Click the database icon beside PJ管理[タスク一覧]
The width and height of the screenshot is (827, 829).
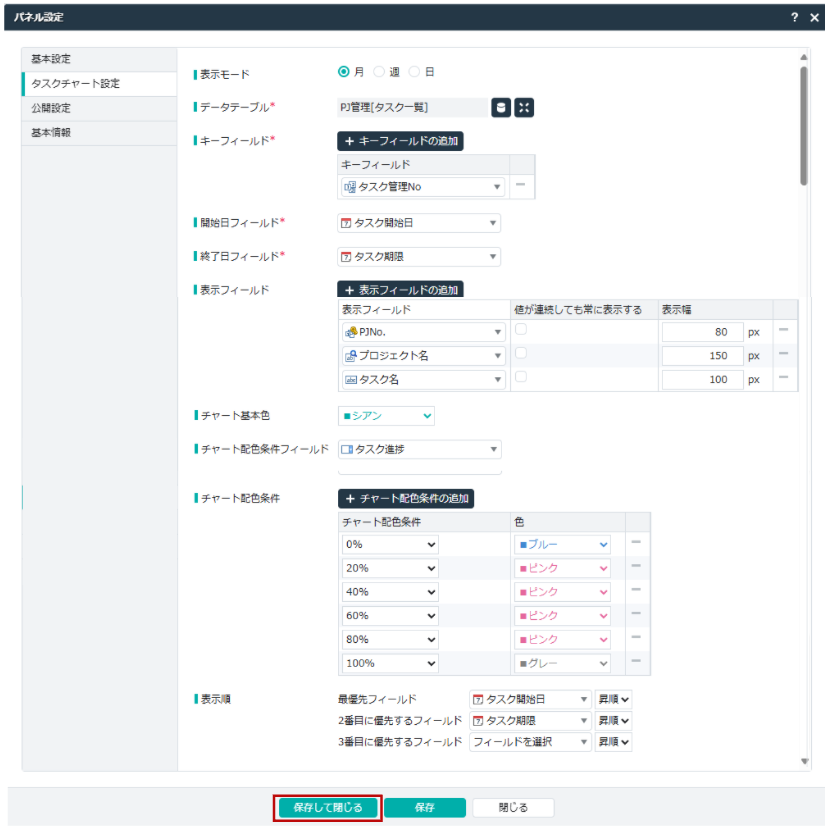click(501, 107)
